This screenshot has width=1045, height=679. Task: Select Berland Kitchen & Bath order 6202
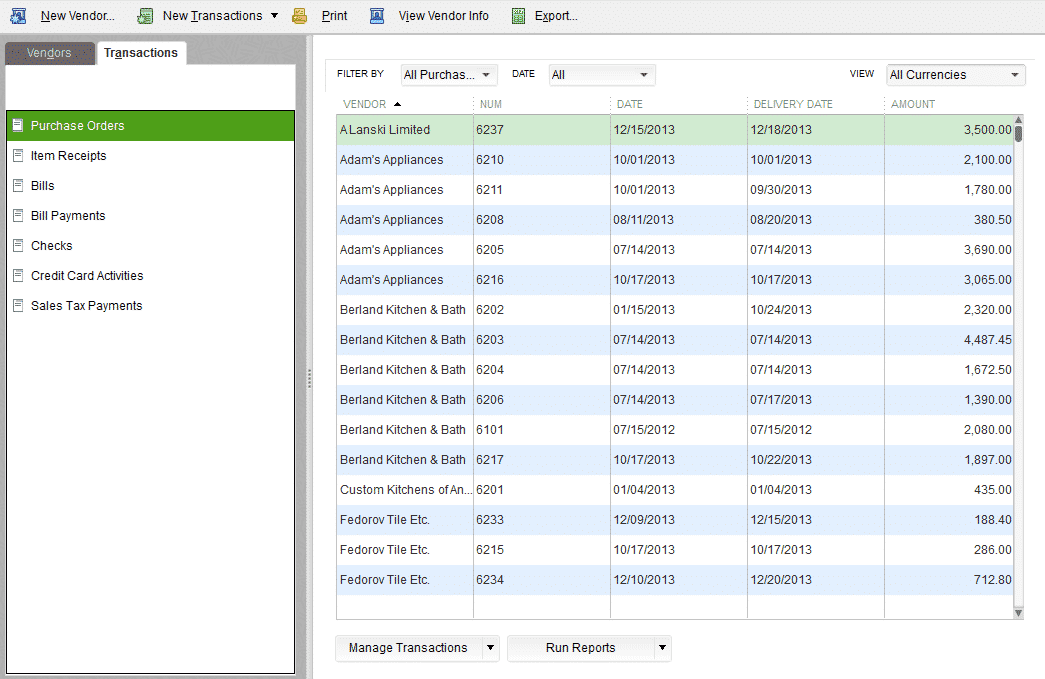point(674,310)
